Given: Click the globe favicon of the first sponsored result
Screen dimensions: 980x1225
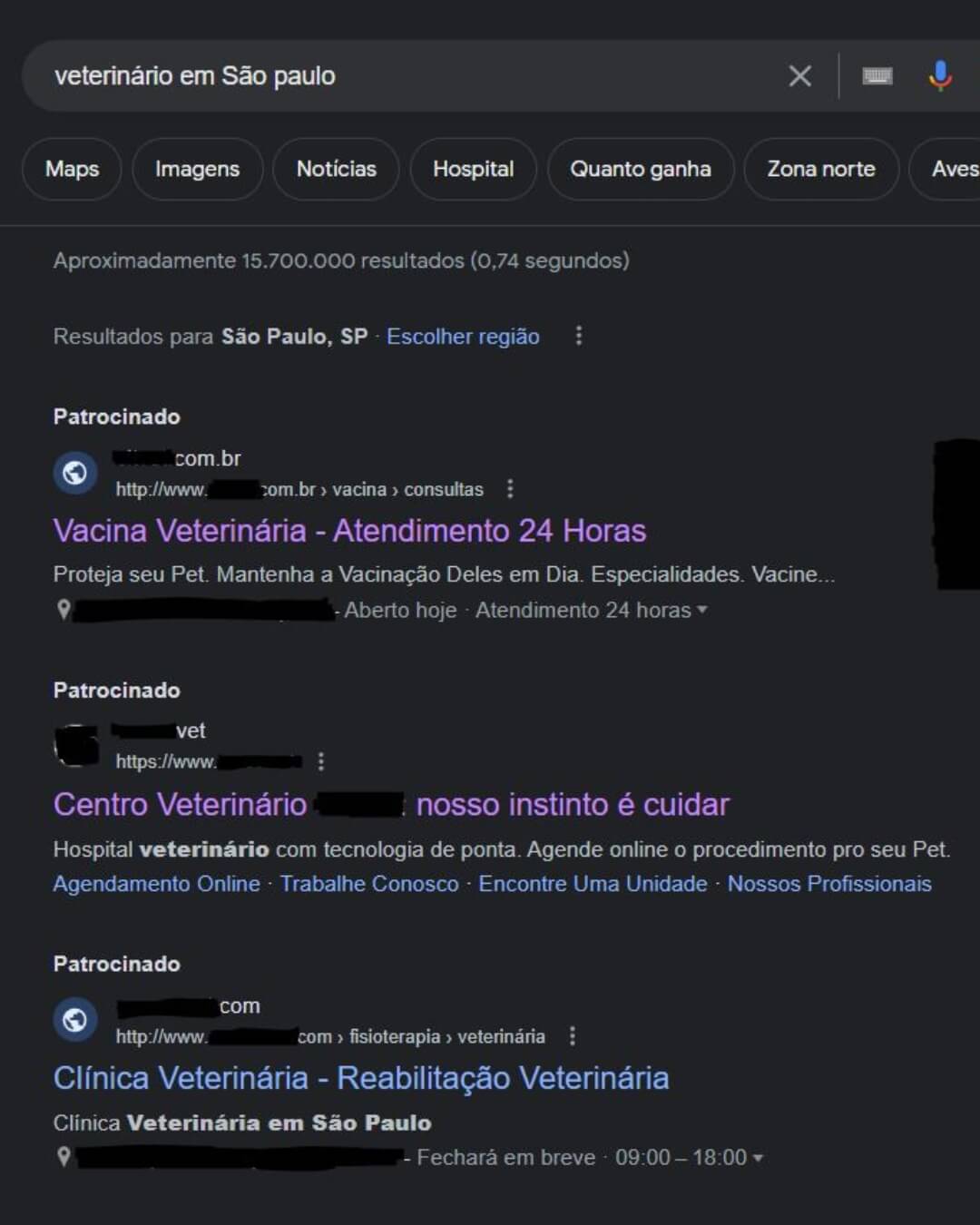Looking at the screenshot, I should [75, 473].
